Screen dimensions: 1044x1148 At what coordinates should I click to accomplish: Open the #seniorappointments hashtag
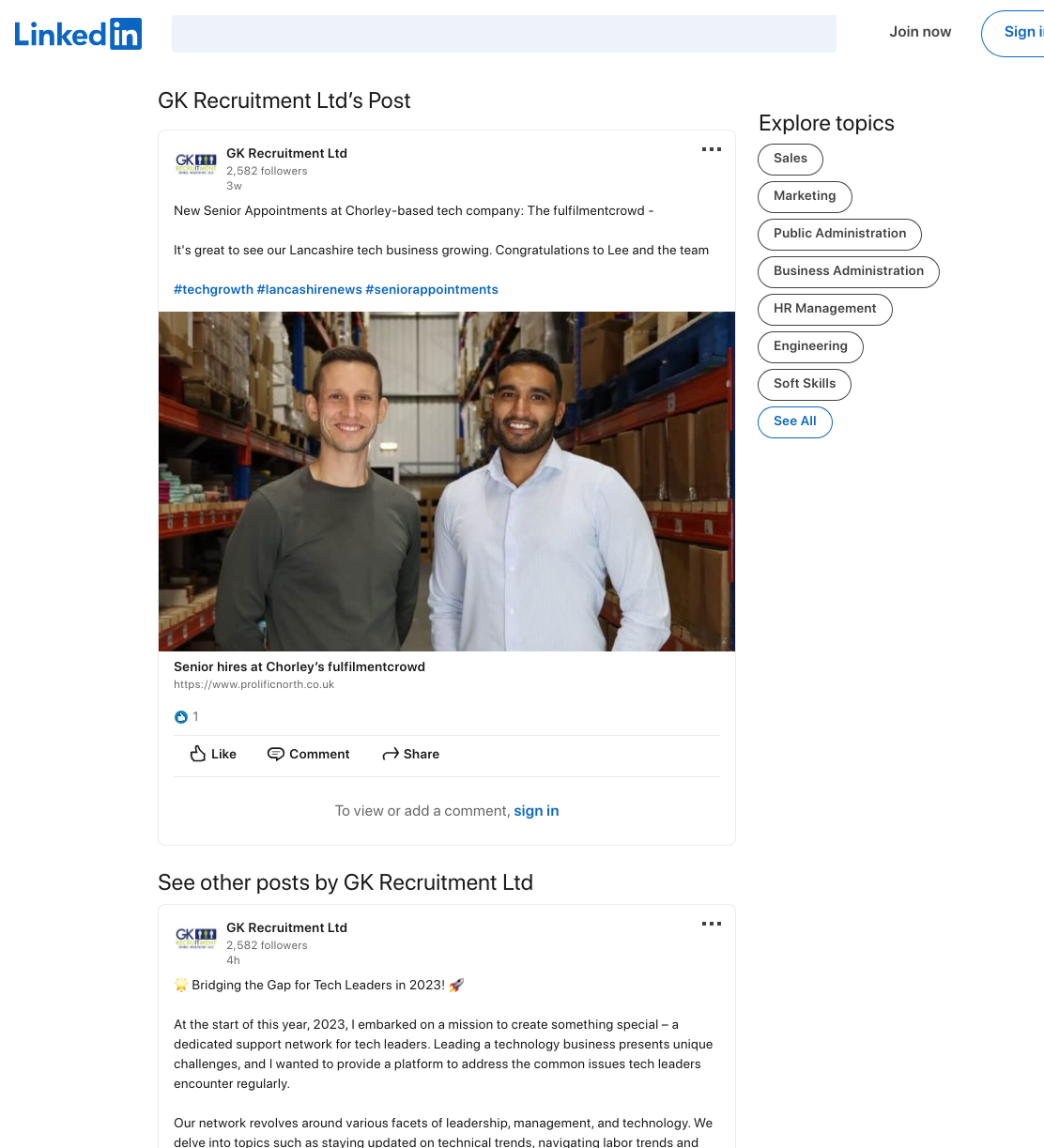[x=432, y=289]
